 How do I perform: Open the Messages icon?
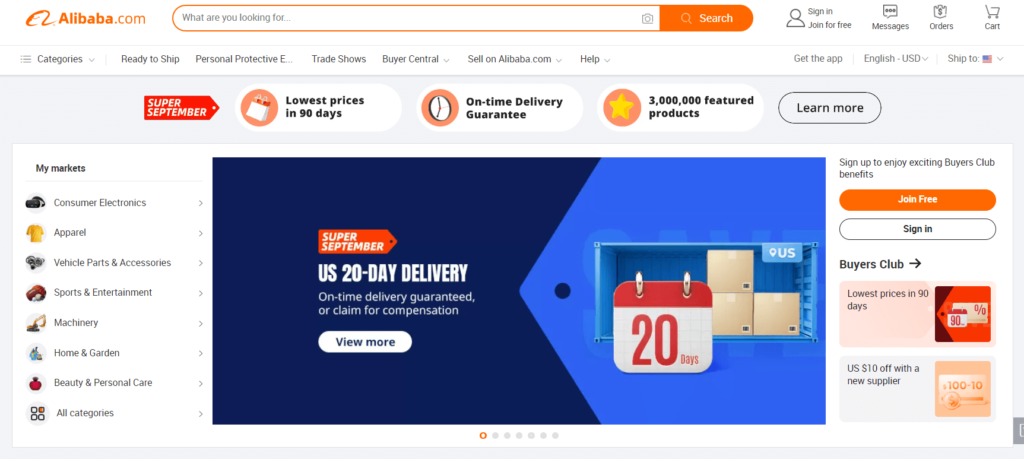click(889, 11)
